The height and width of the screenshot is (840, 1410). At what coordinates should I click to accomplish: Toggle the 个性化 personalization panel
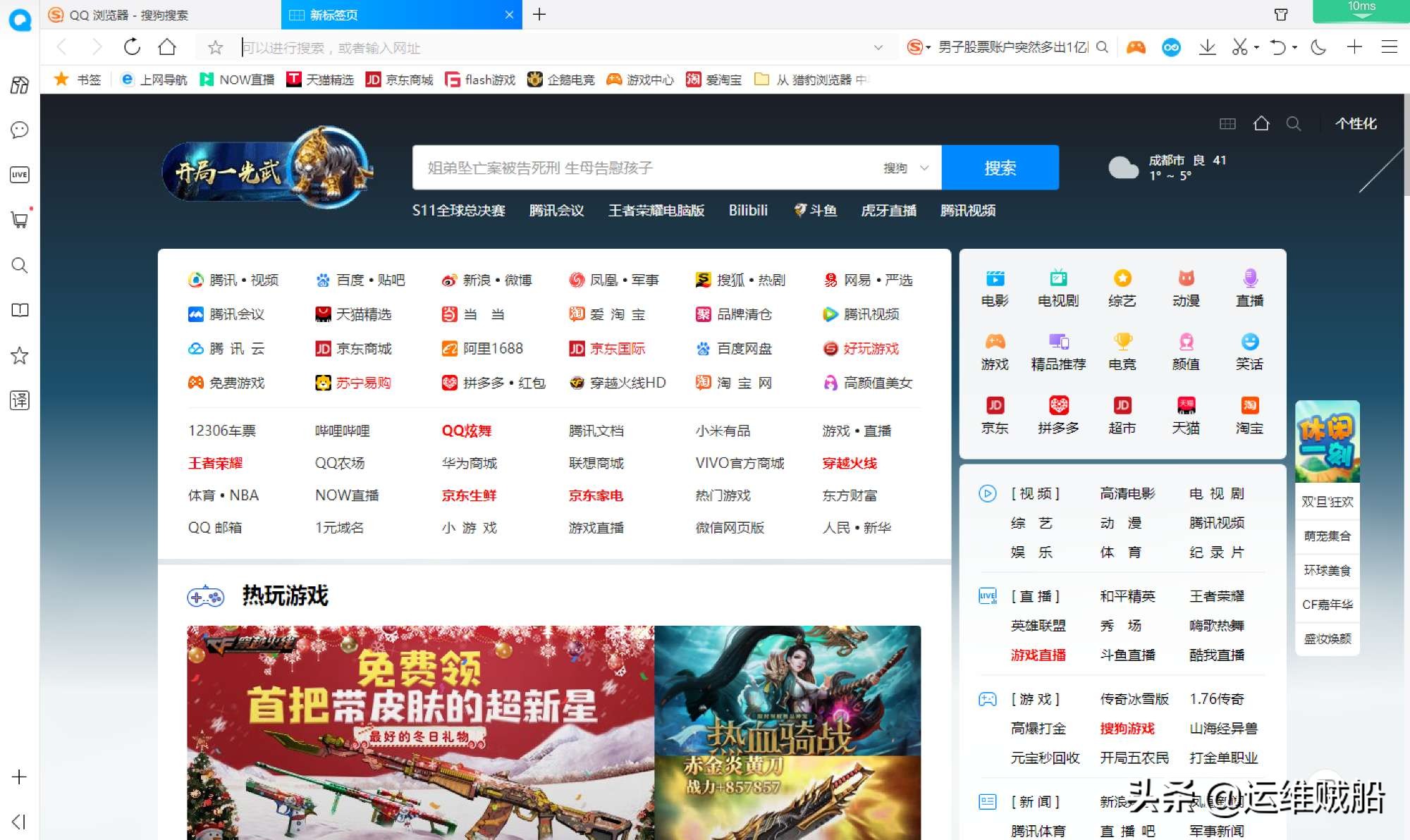1355,123
